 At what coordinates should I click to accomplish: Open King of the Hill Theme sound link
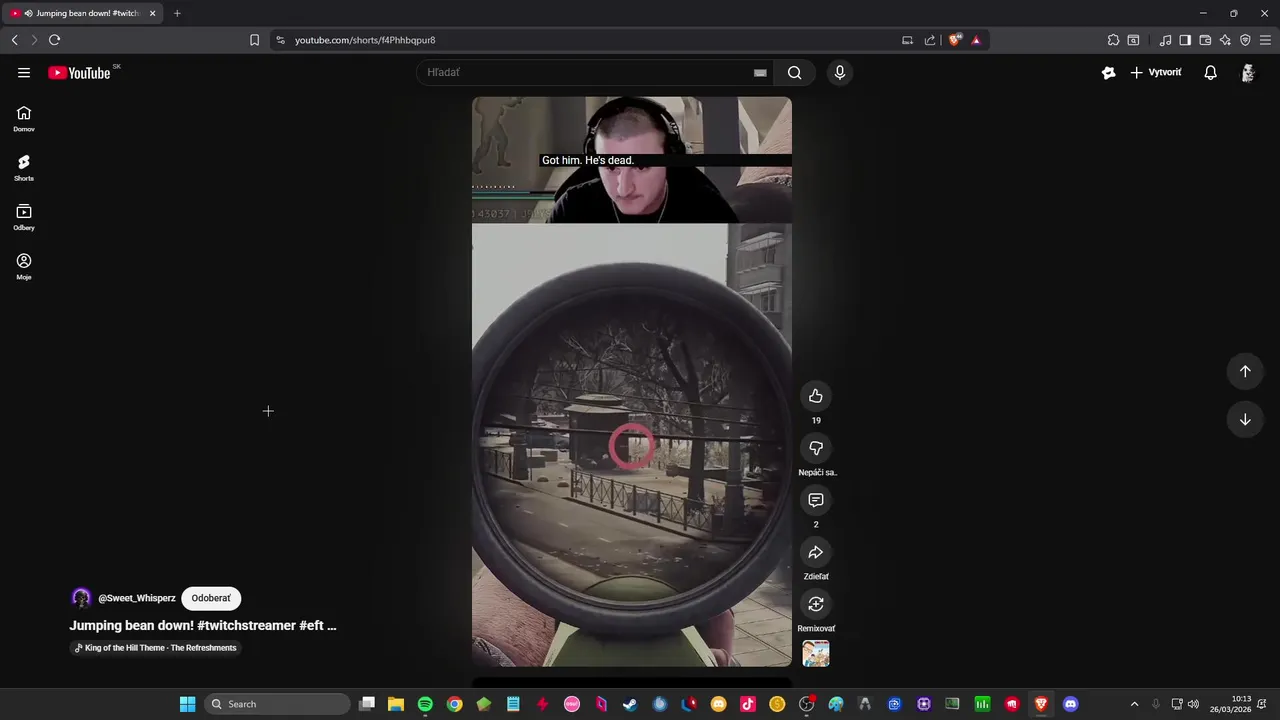(156, 648)
